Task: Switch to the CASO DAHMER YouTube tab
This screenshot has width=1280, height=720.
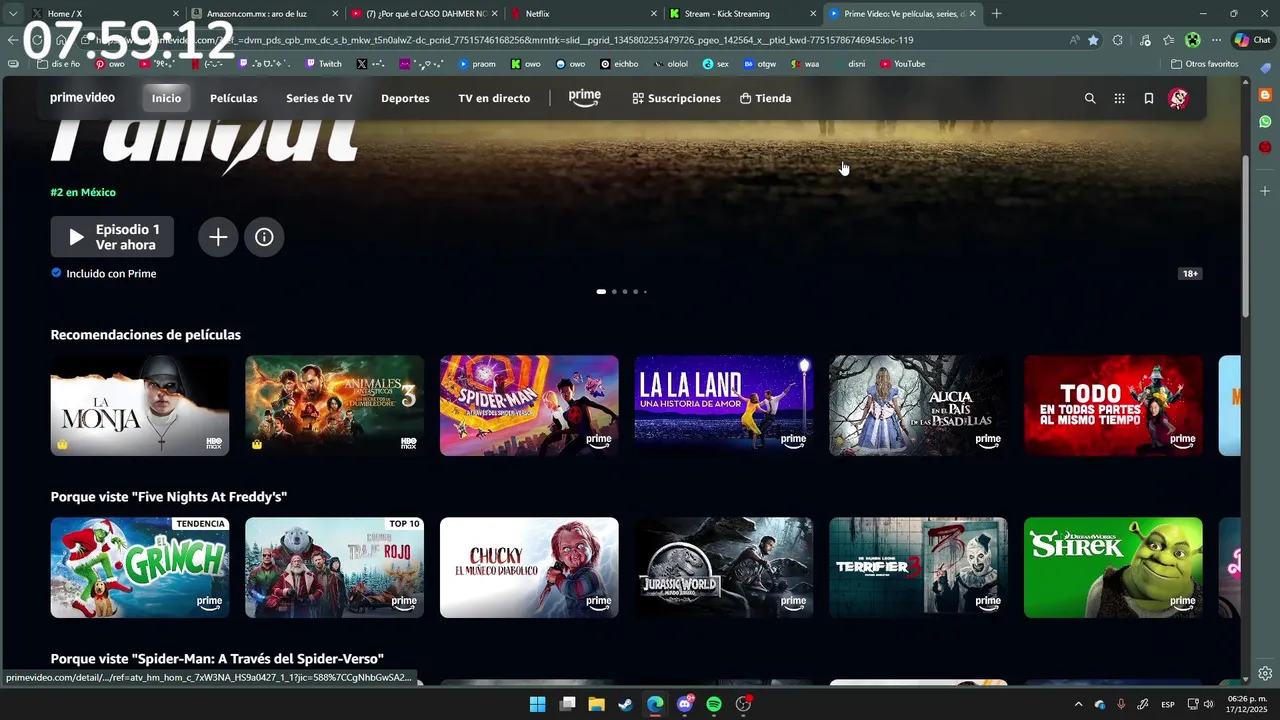Action: 424,14
